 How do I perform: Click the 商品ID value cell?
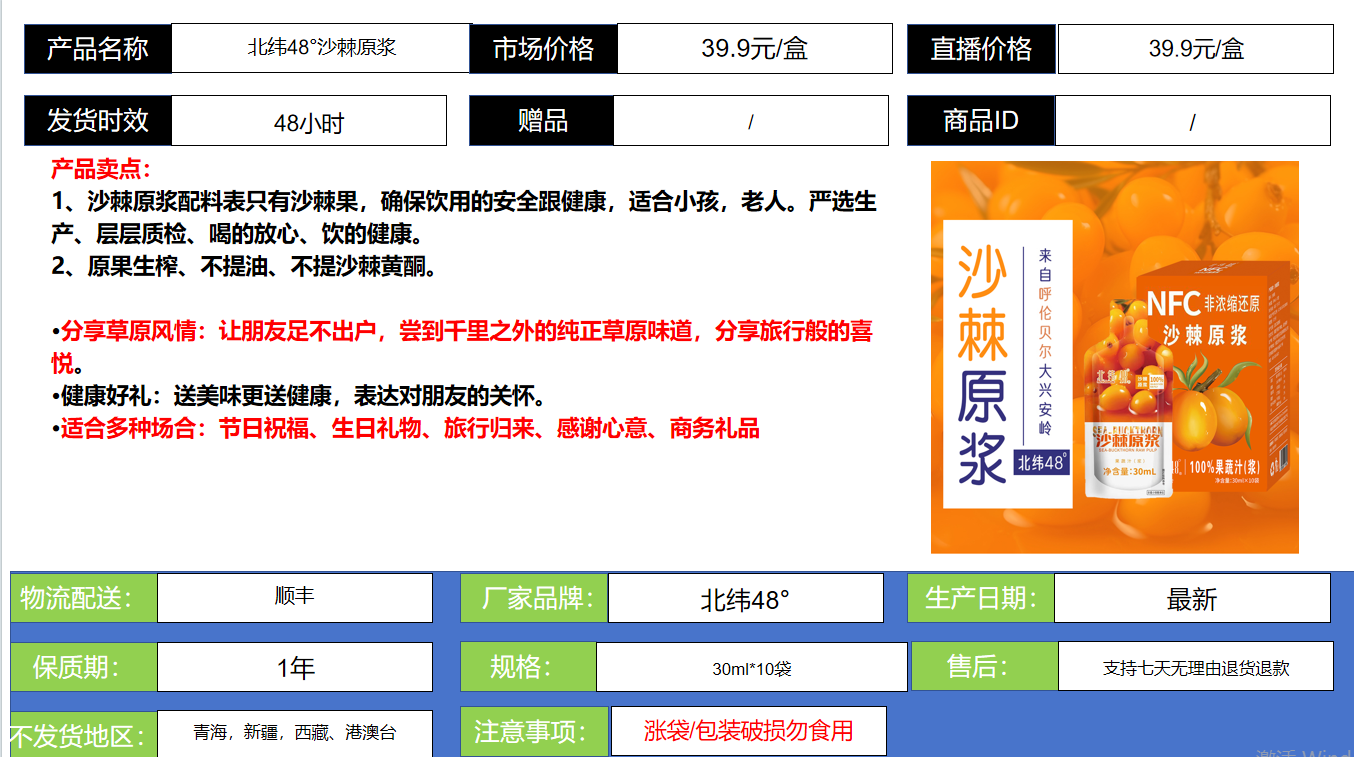pos(1192,122)
